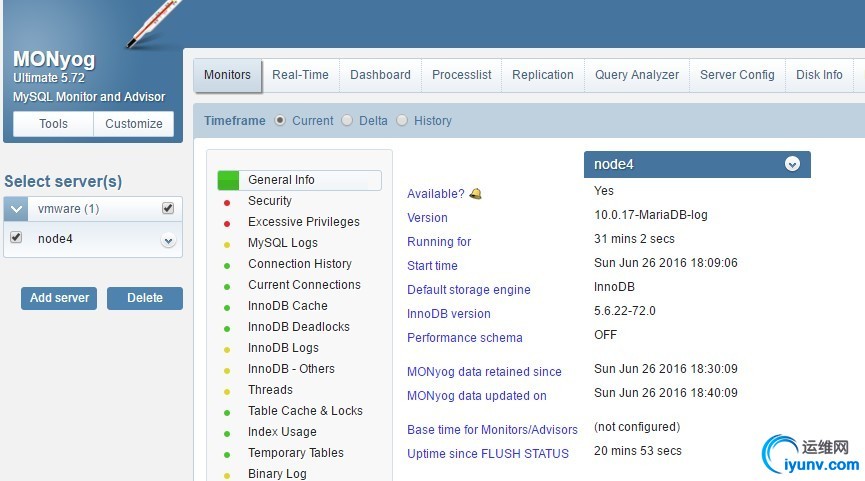This screenshot has width=865, height=481.
Task: Click Uptime since FLUSH STATUS link
Action: click(488, 453)
